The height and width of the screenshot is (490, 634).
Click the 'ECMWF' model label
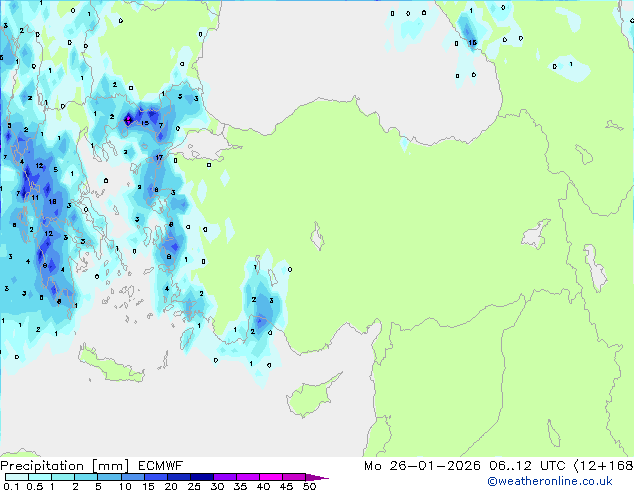(x=161, y=466)
